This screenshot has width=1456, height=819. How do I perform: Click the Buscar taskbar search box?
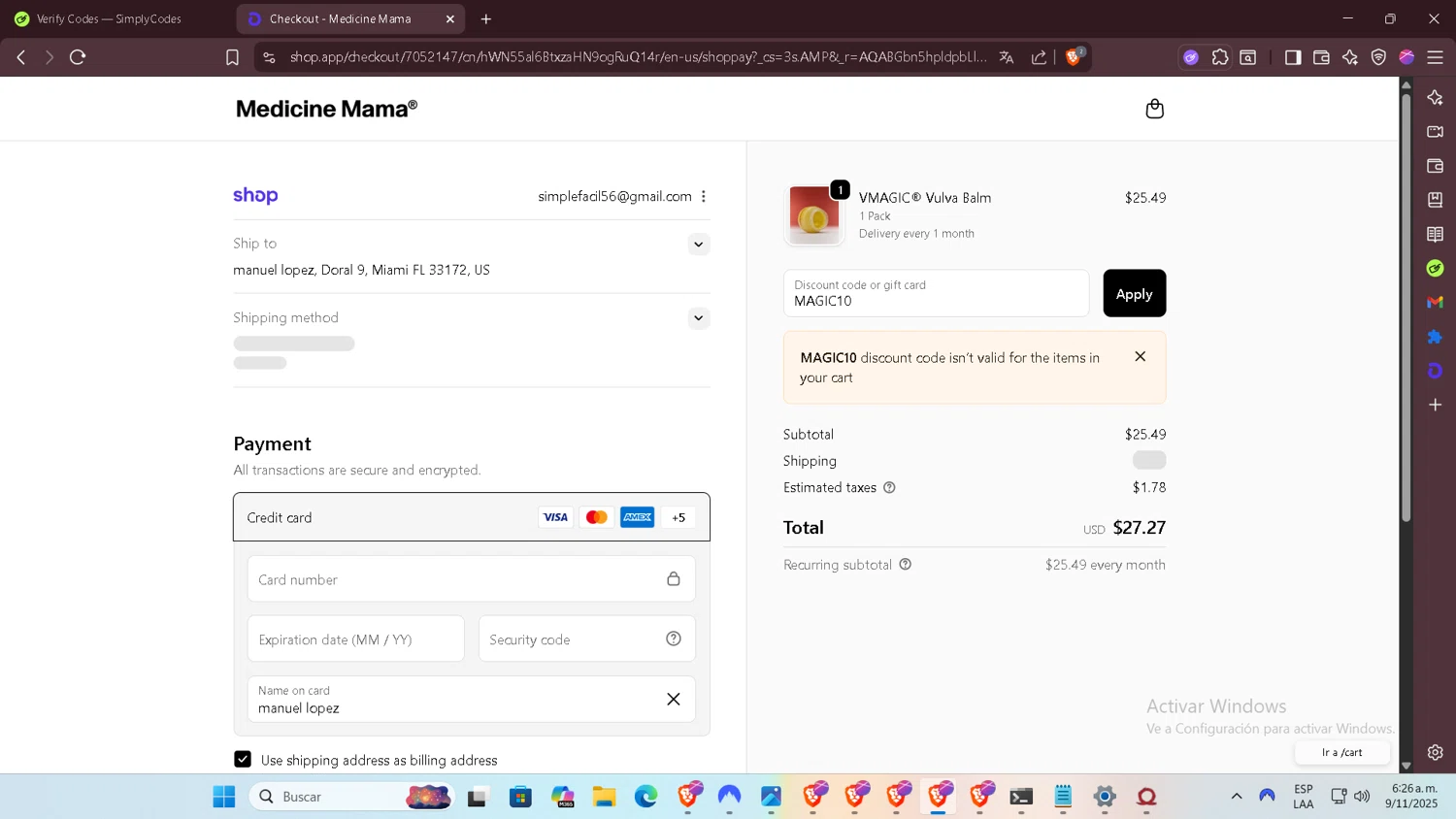click(352, 797)
